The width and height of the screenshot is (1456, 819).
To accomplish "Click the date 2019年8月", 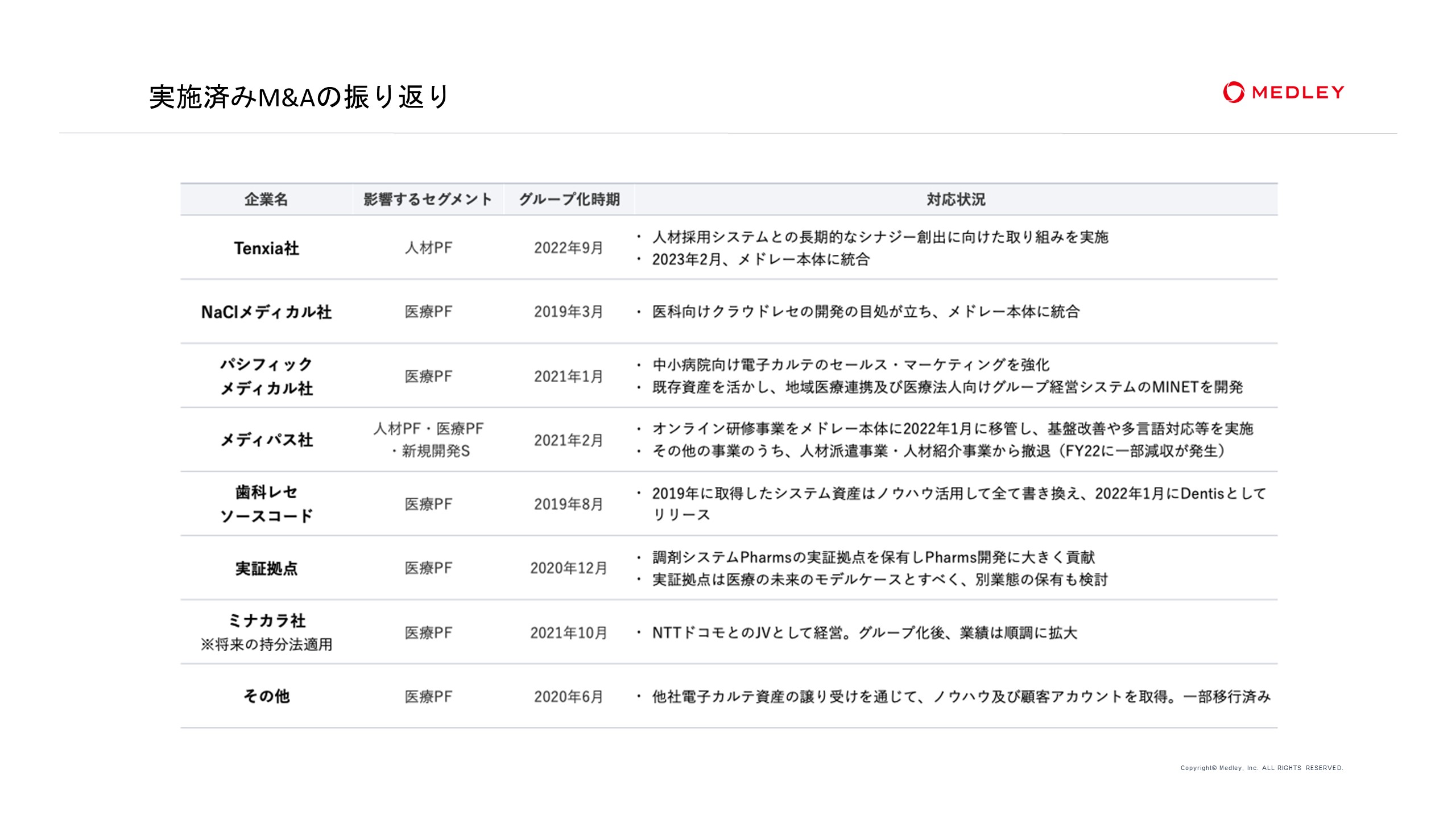I will tap(569, 504).
